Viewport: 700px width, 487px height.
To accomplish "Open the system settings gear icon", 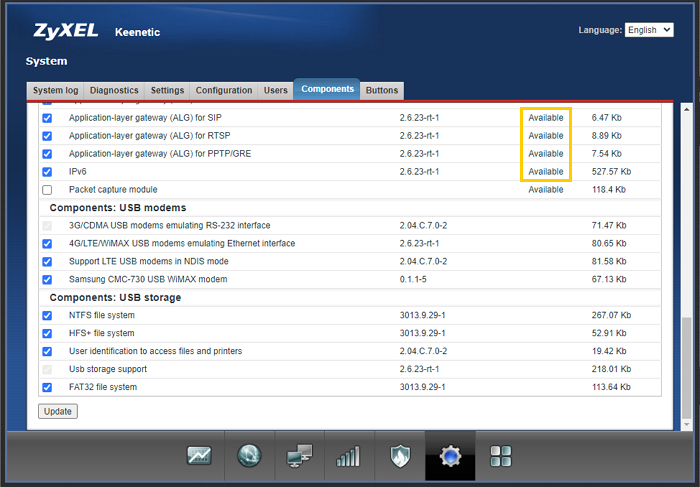I will [x=450, y=457].
